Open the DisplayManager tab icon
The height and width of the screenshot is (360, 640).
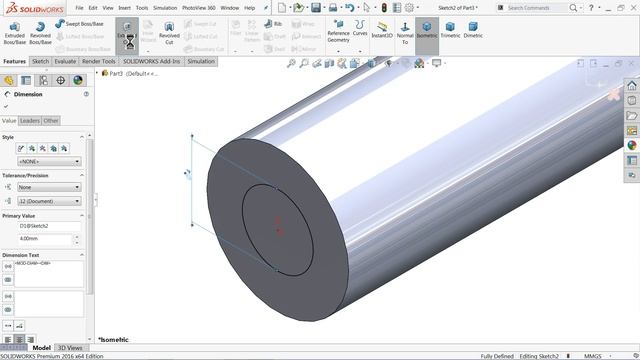78,80
